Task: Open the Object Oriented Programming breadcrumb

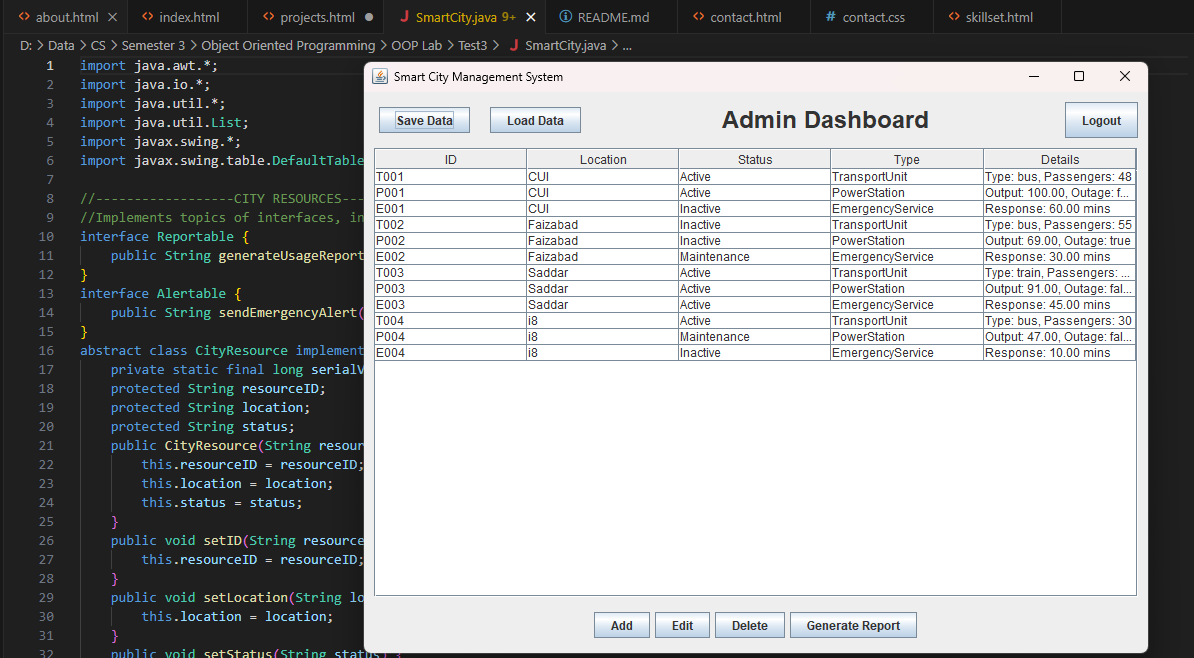Action: point(289,46)
